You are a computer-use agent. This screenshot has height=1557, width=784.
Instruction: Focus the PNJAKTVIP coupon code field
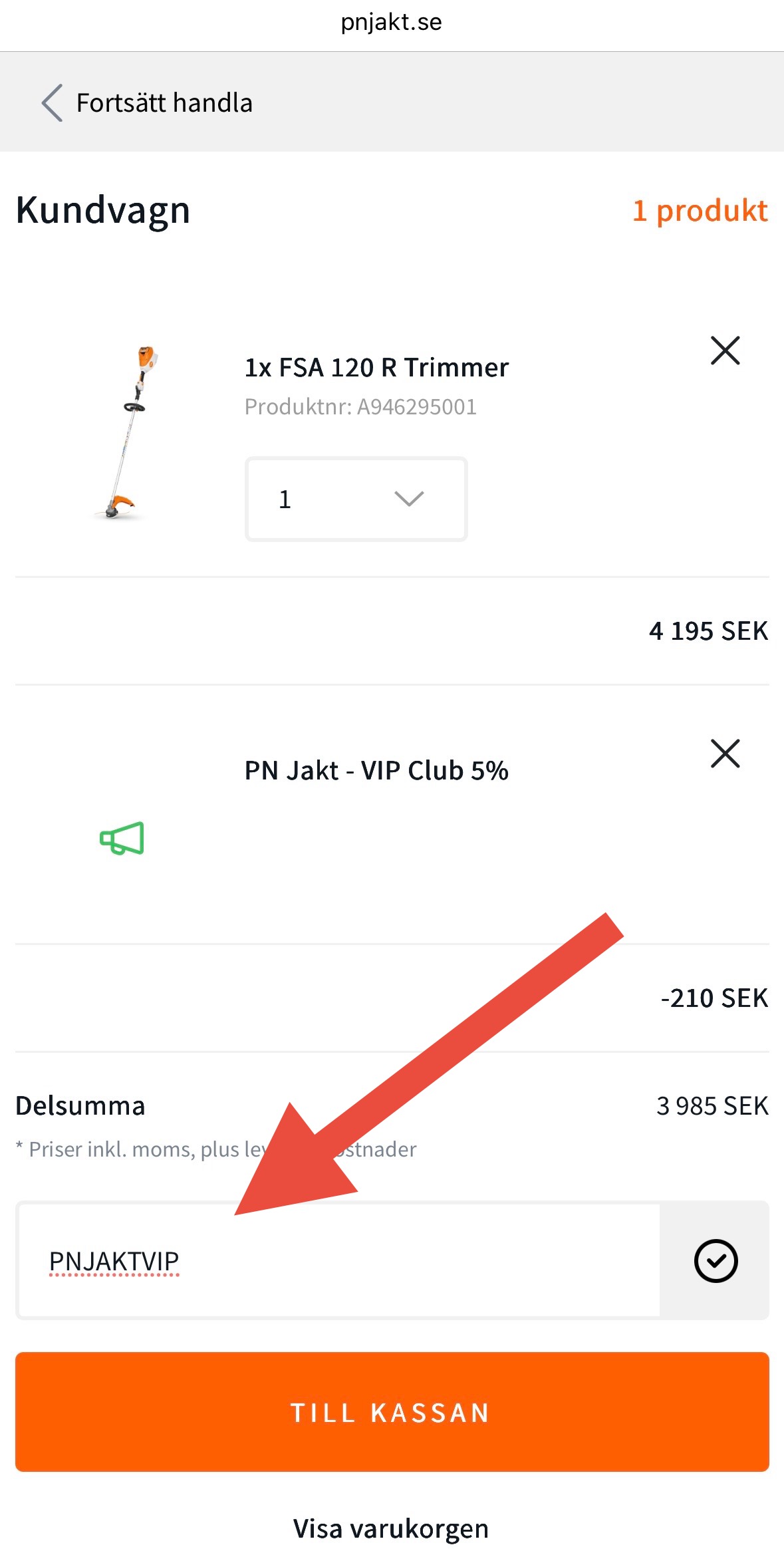(339, 1261)
